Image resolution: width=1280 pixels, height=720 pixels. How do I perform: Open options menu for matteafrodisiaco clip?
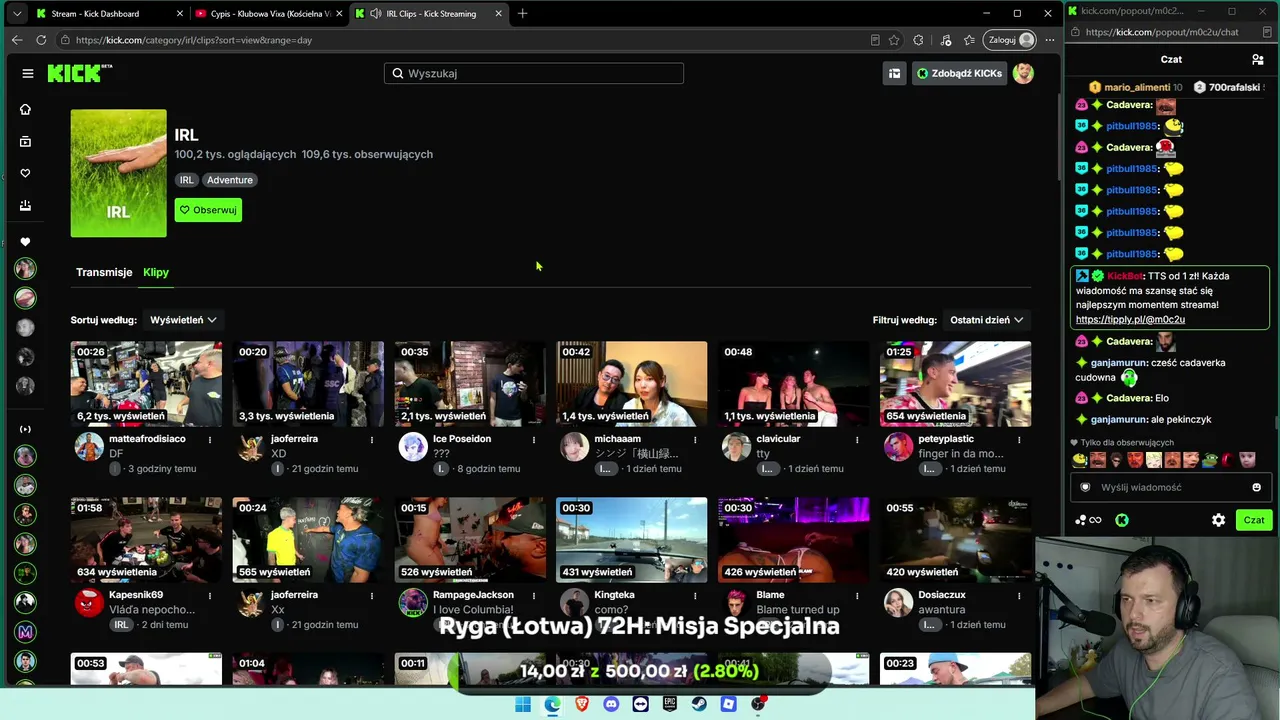tap(210, 439)
